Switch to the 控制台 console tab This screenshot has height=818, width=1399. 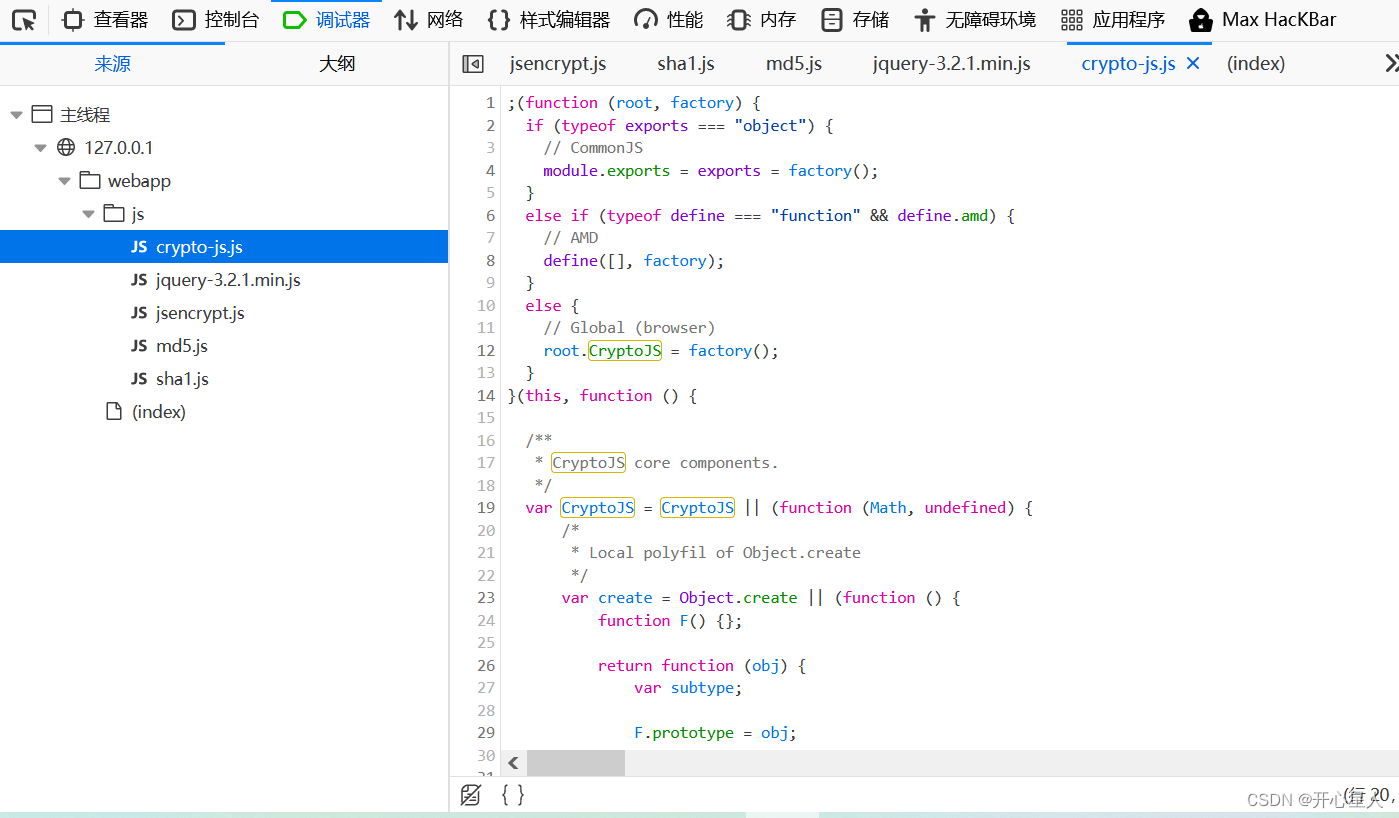point(215,20)
